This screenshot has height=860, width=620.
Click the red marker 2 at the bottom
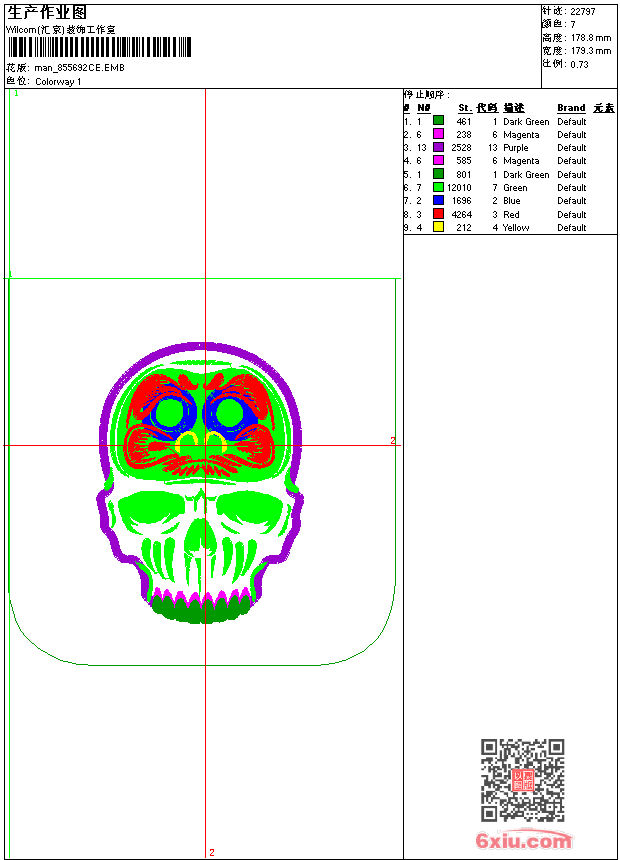211,853
